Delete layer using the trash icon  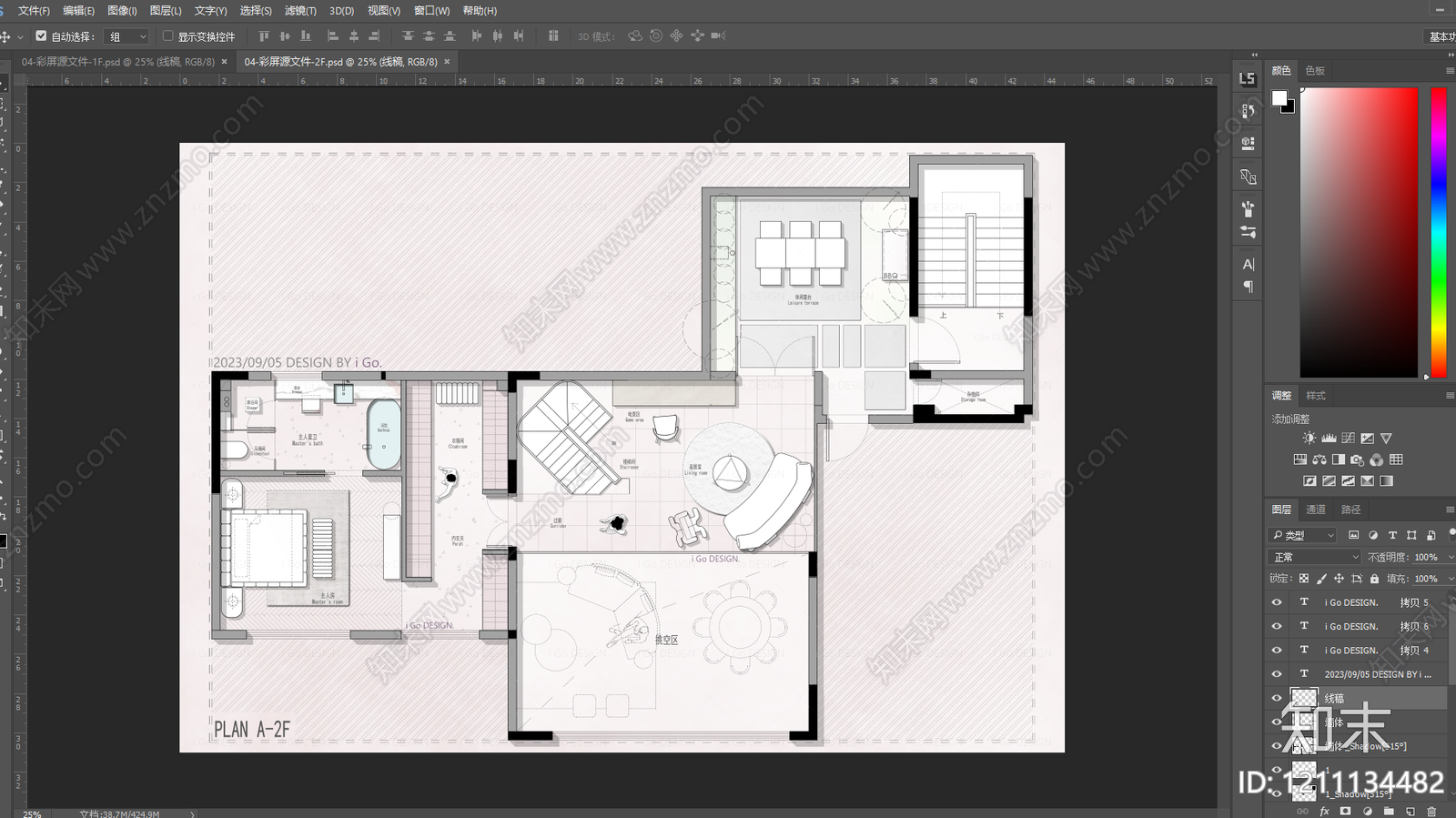coord(1431,811)
